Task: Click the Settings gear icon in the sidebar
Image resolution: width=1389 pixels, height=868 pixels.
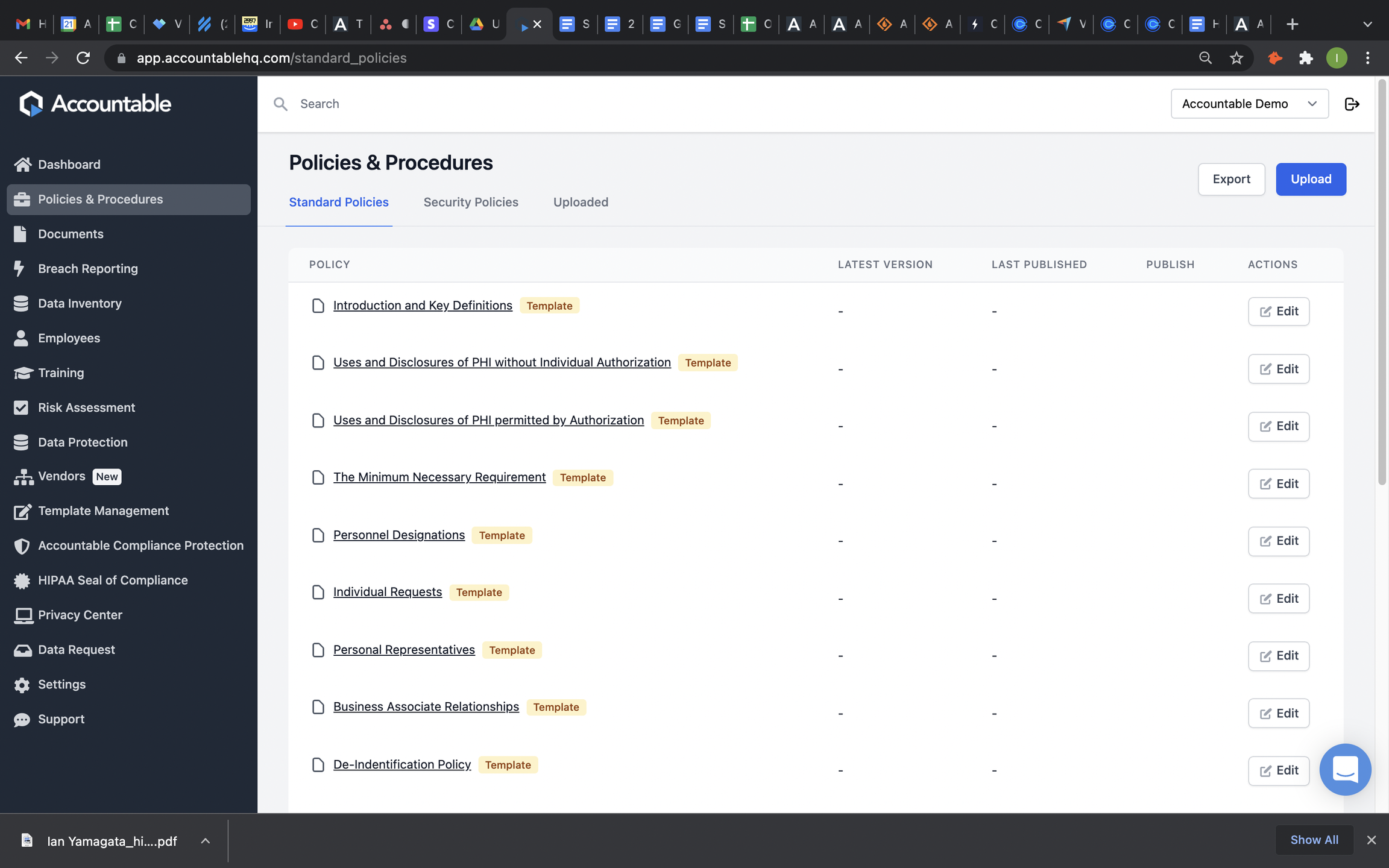Action: click(x=22, y=685)
